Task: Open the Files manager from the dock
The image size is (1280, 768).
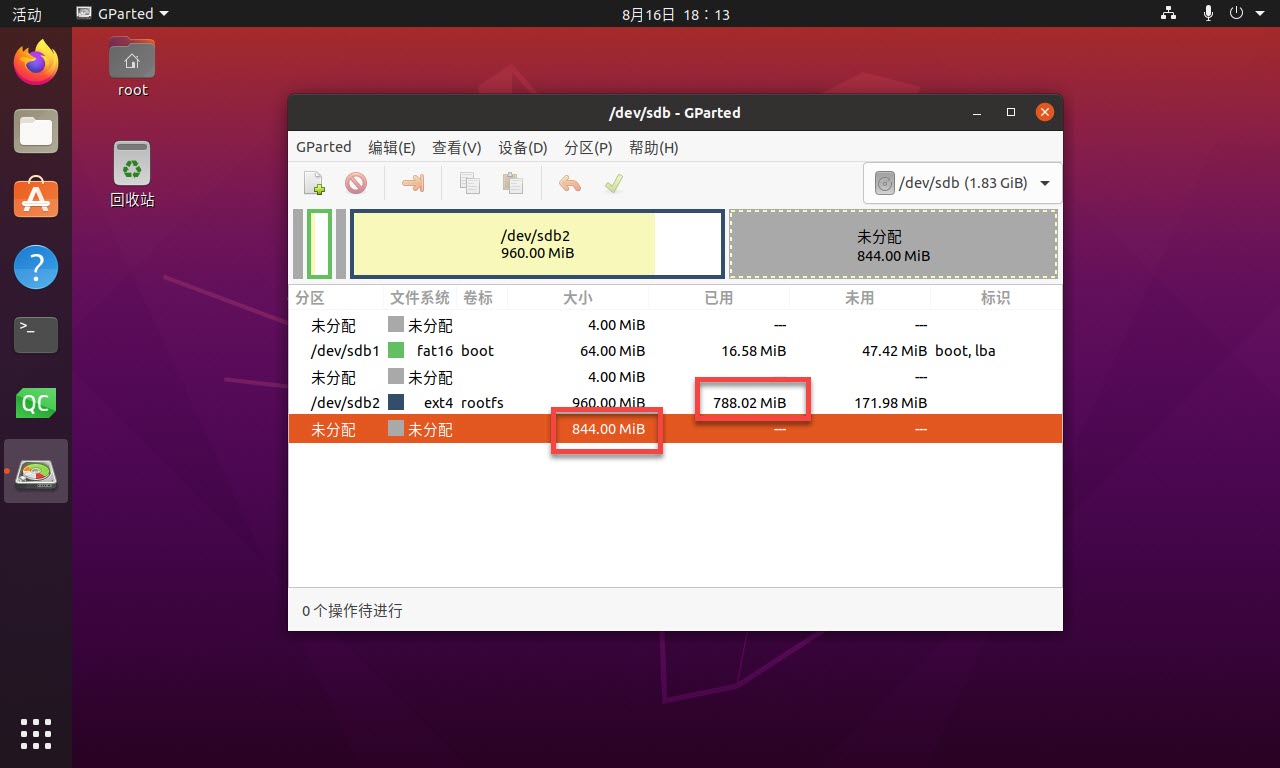Action: tap(36, 131)
